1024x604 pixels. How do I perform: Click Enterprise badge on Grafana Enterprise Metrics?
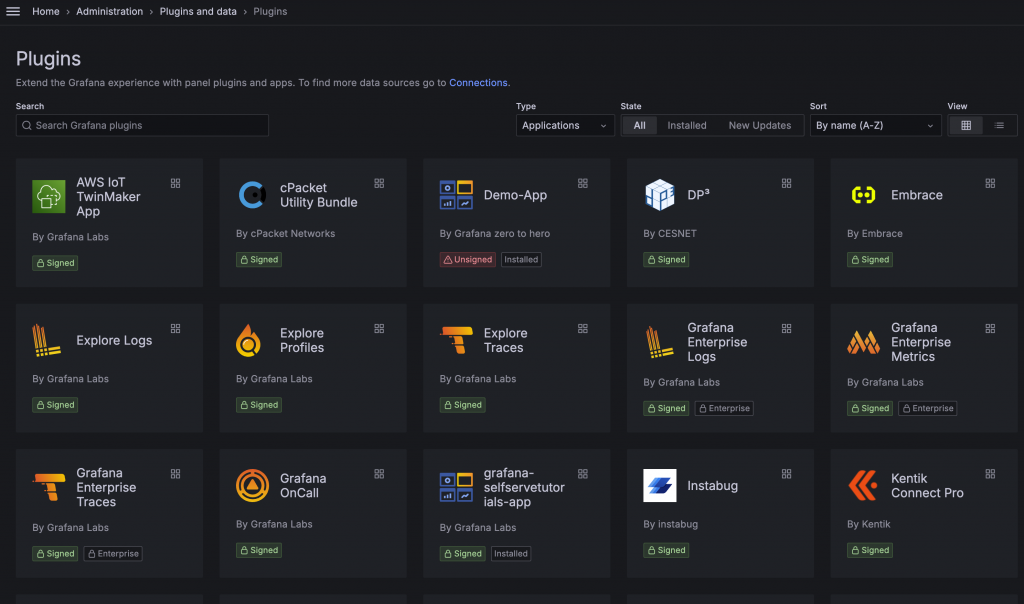[927, 408]
